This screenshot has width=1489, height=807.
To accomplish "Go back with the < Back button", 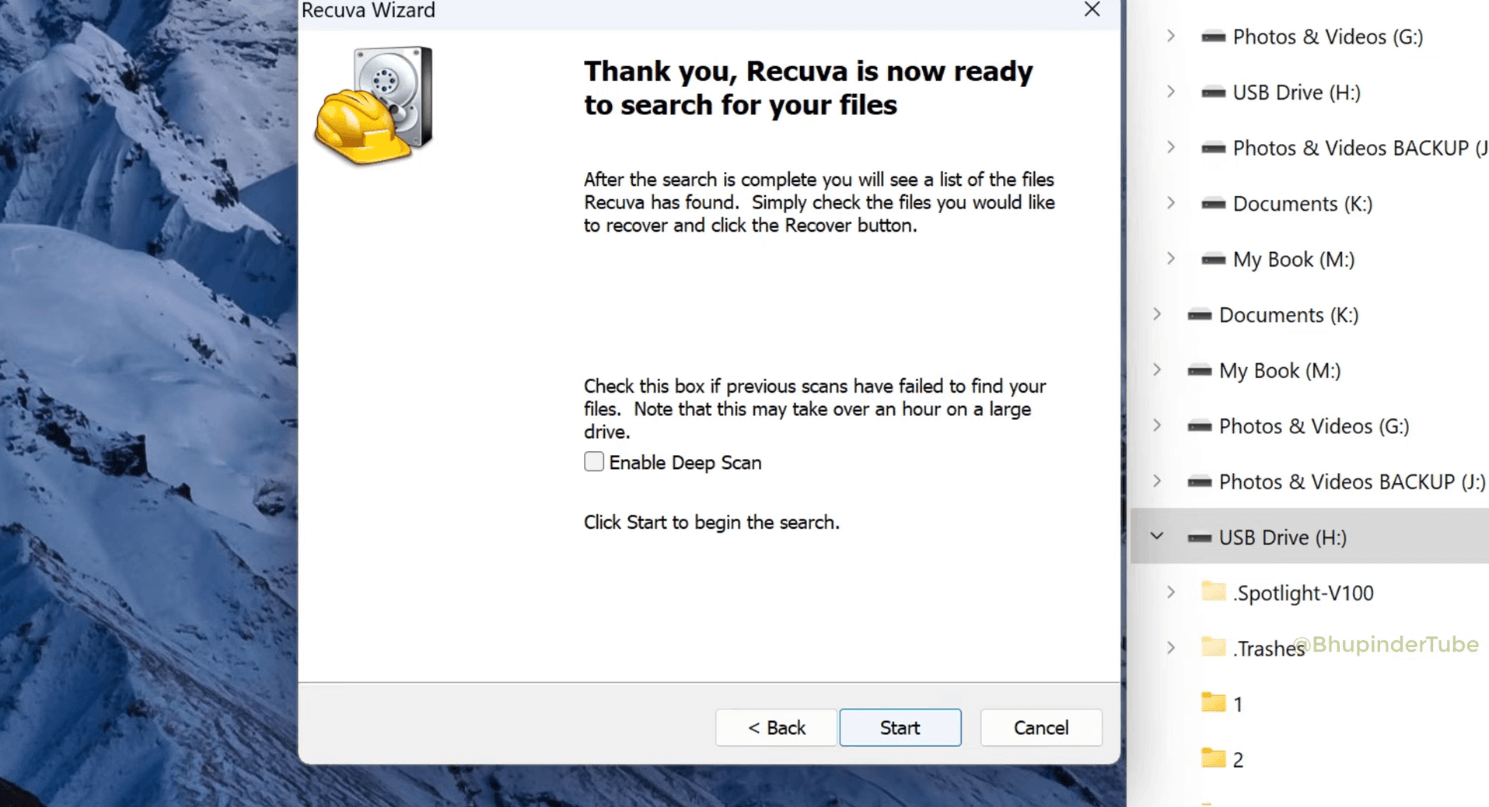I will point(776,728).
